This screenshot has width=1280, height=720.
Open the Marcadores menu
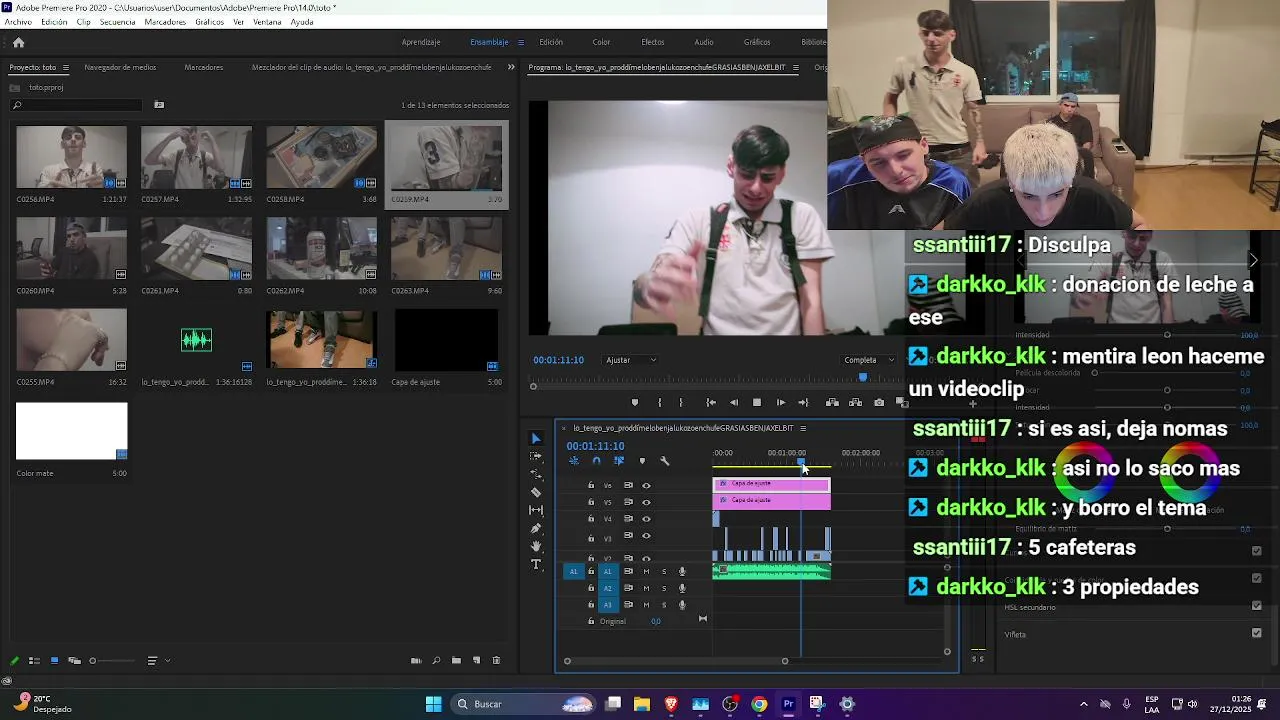pyautogui.click(x=165, y=22)
